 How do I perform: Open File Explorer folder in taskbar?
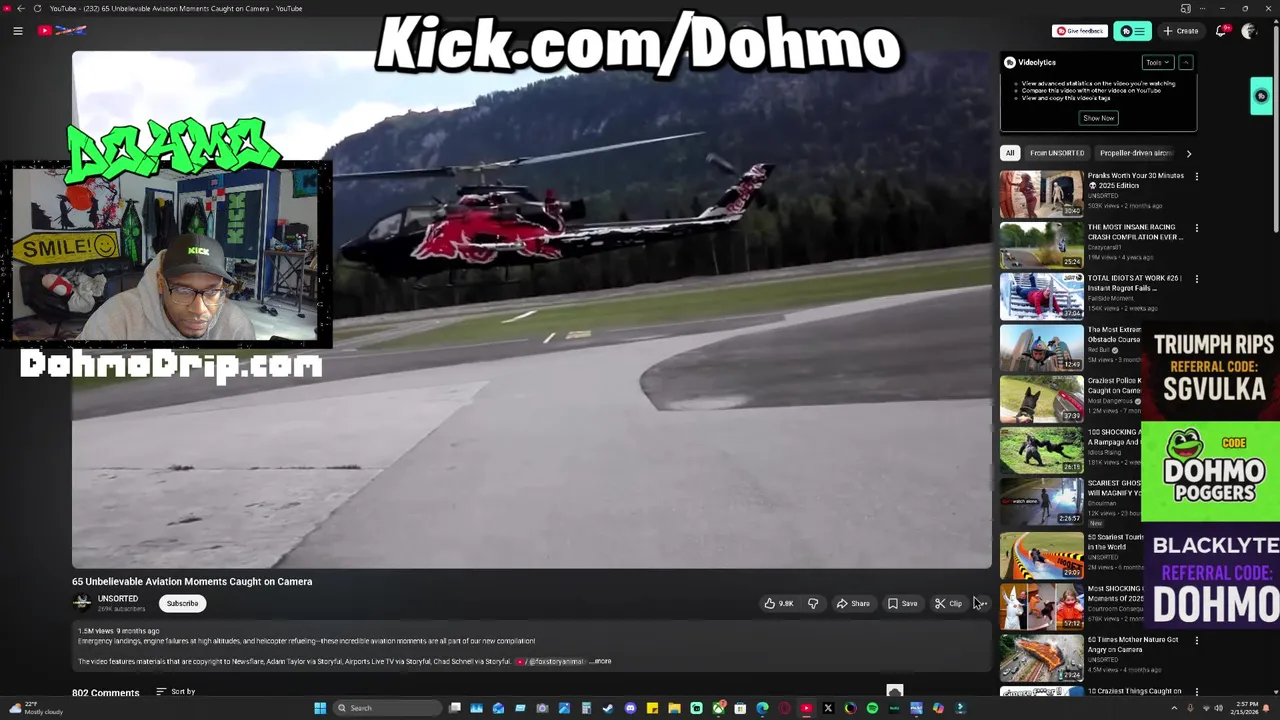pos(674,708)
